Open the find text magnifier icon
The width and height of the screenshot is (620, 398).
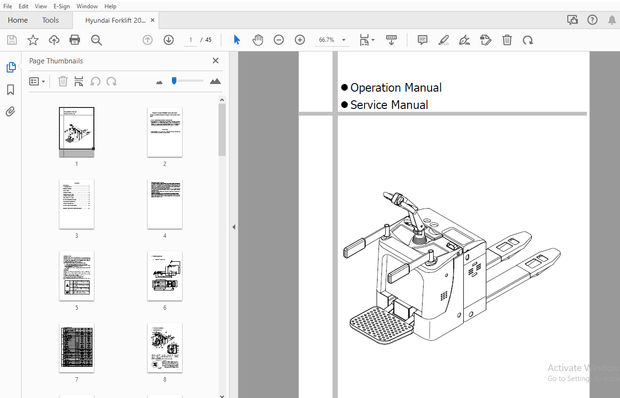(x=96, y=40)
